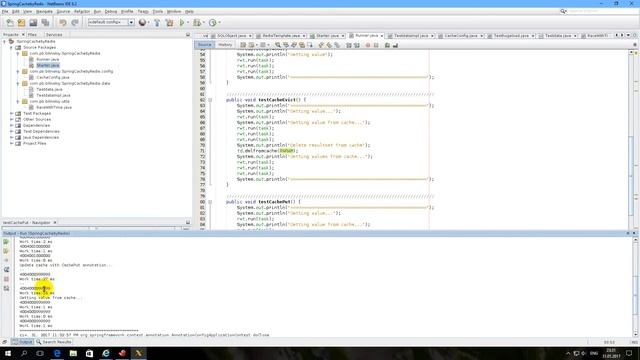Click the New File toolbar icon
Image resolution: width=640 pixels, height=360 pixels.
point(10,23)
